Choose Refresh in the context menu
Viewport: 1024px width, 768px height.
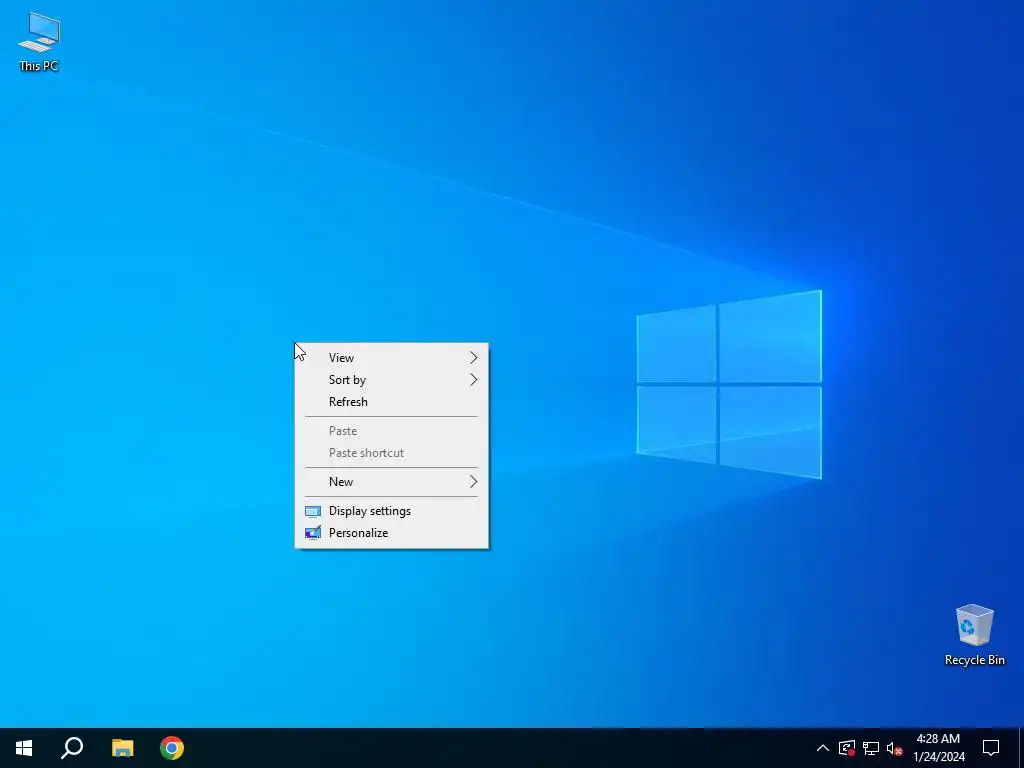point(392,402)
